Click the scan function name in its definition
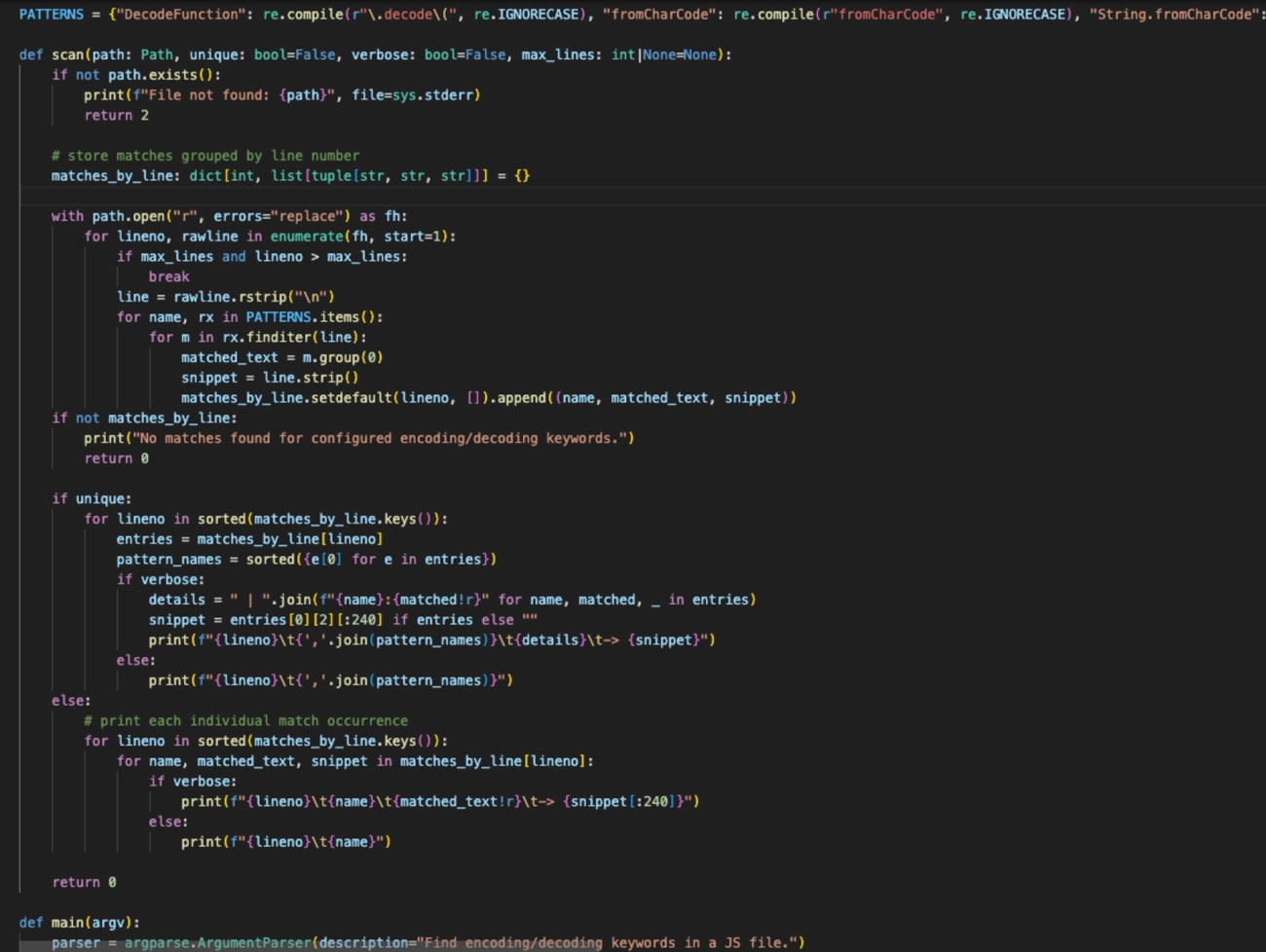 click(x=68, y=55)
